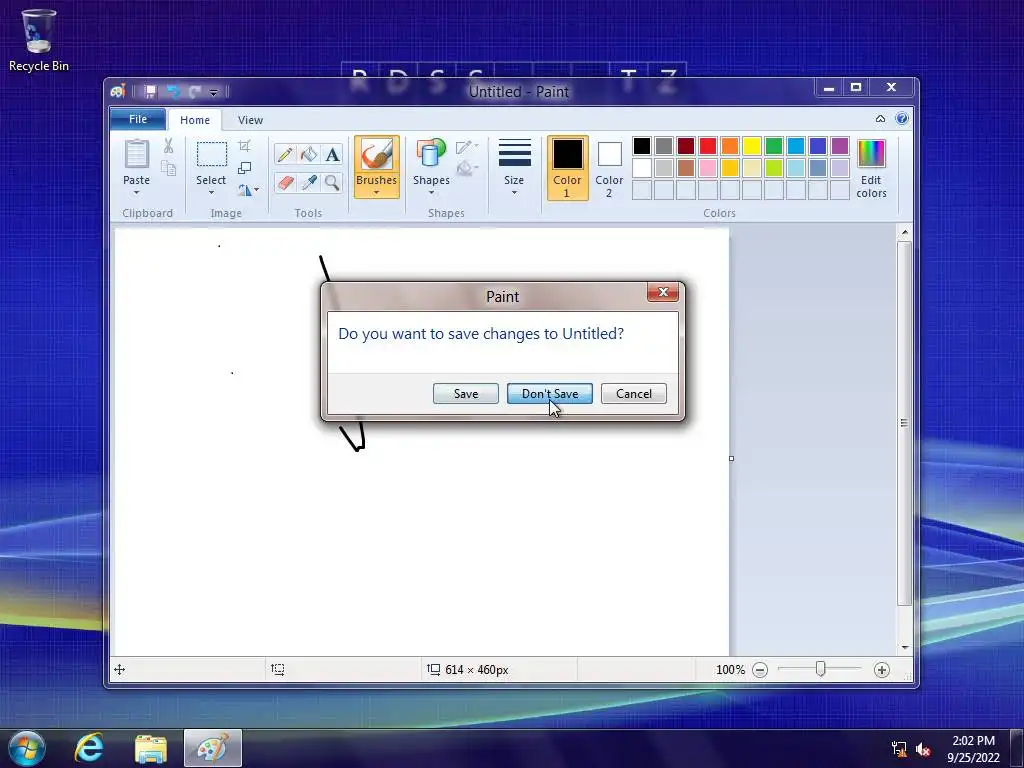Click the clock showing 2:02 PM
The height and width of the screenshot is (768, 1024).
click(x=973, y=741)
